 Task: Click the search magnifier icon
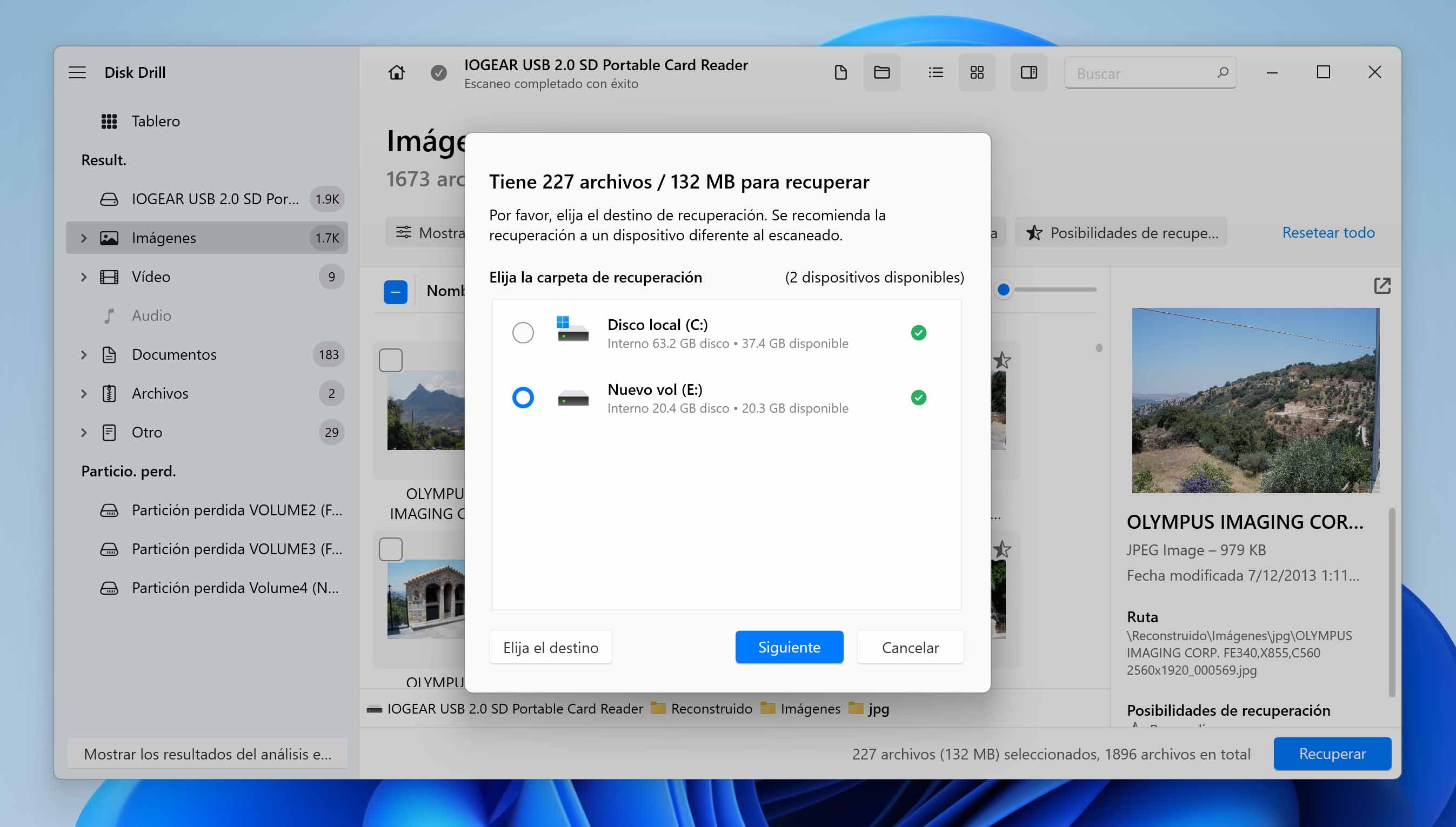click(1223, 73)
